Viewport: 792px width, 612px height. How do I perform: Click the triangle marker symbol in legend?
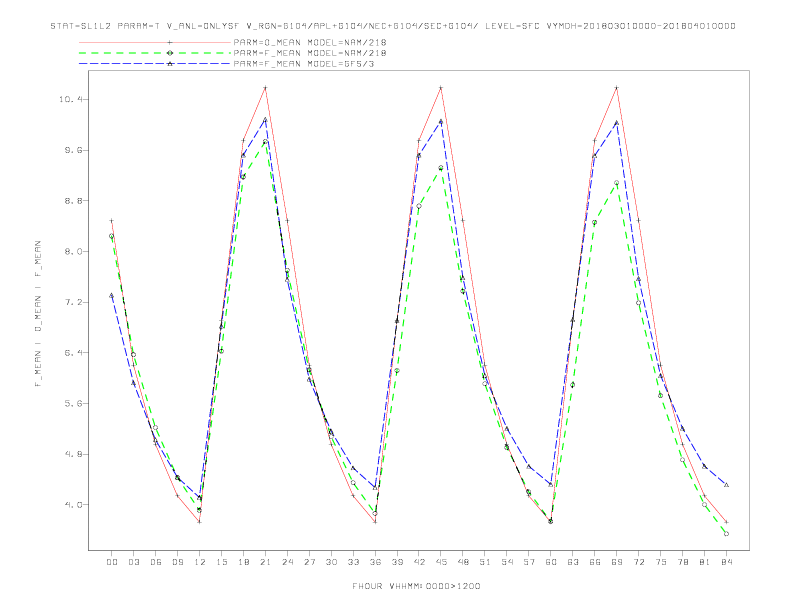tap(170, 64)
